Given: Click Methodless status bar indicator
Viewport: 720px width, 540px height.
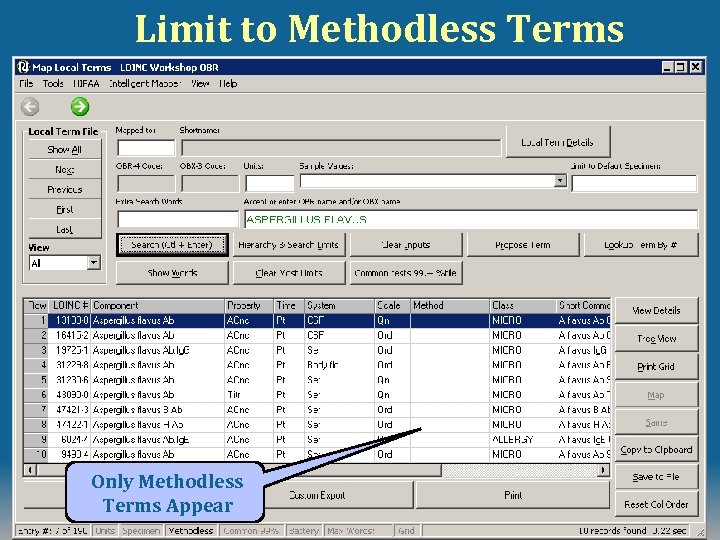Looking at the screenshot, I should [x=191, y=531].
